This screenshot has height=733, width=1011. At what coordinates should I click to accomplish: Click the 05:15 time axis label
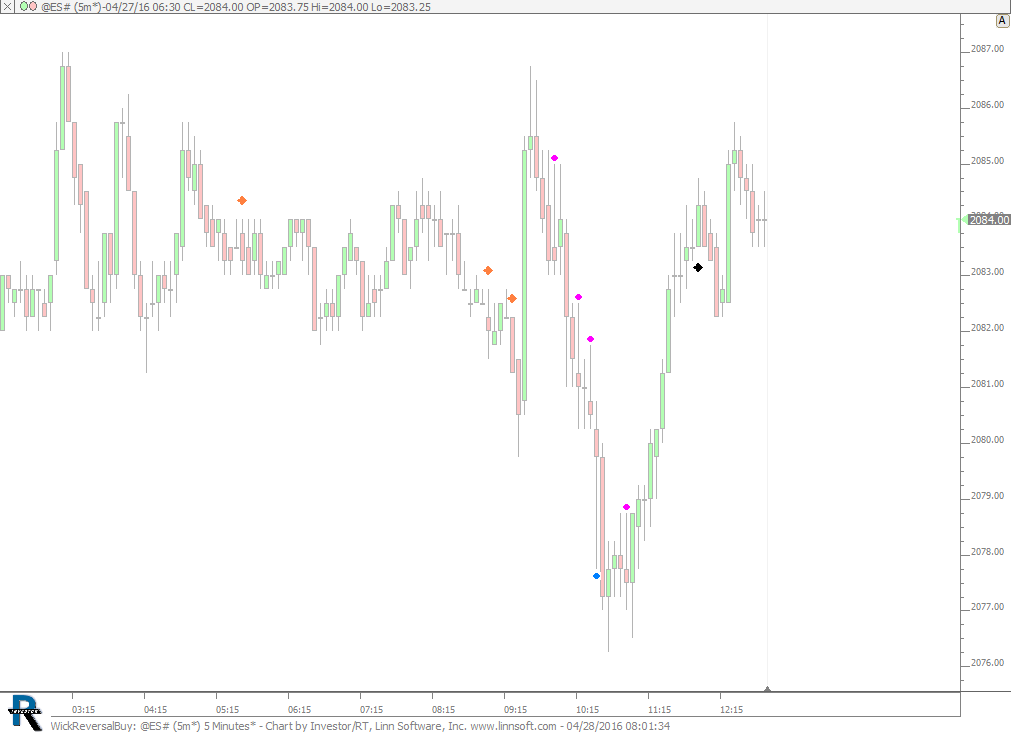point(228,709)
